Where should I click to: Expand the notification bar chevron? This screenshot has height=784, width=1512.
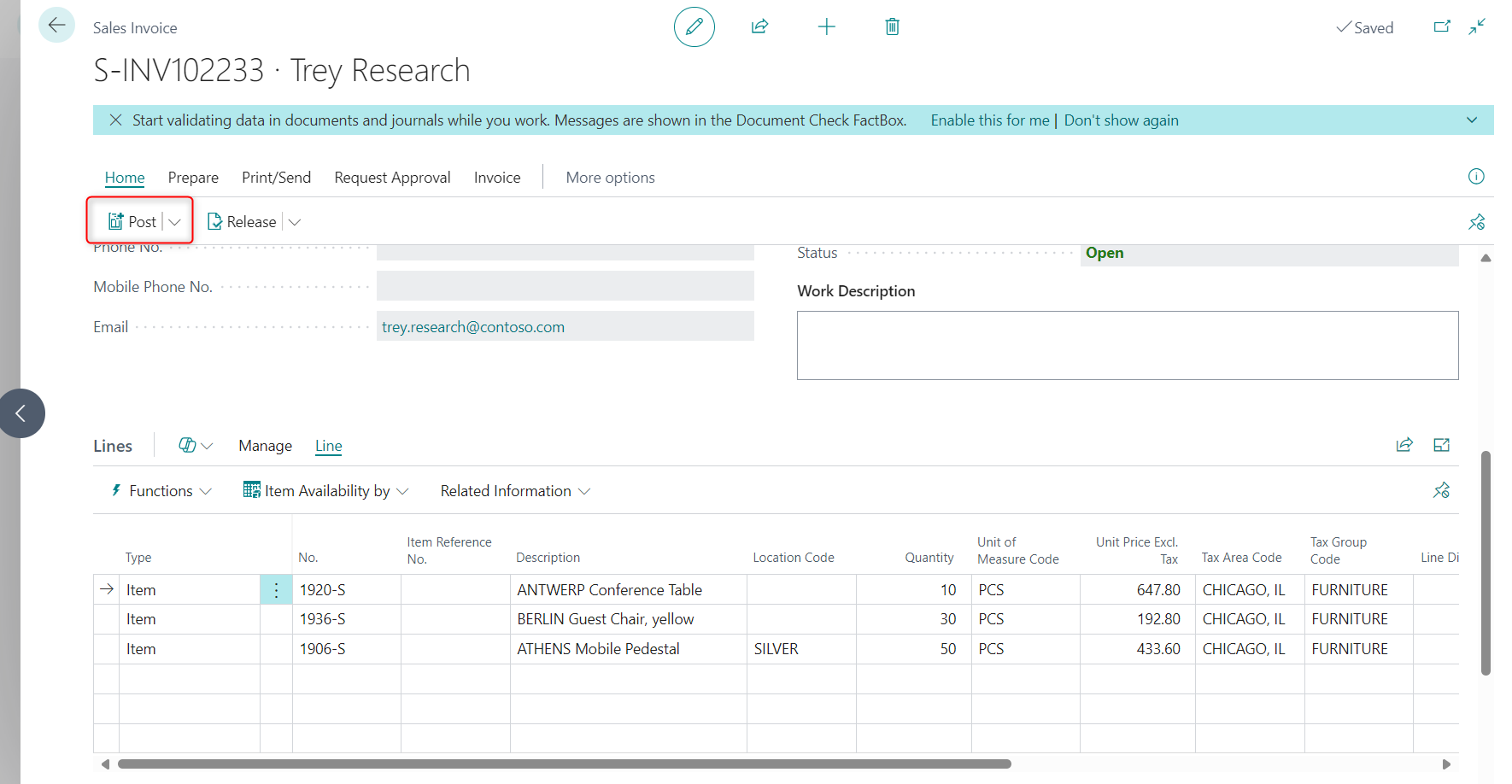coord(1472,120)
